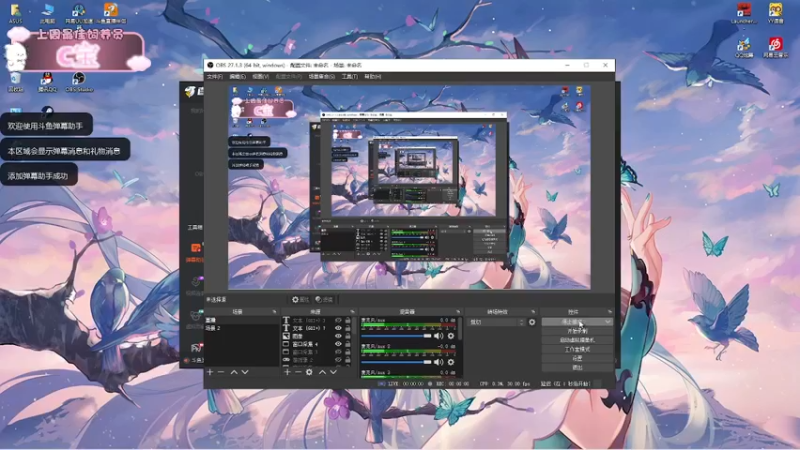Click the 设置 settings button in controls
The width and height of the screenshot is (800, 450).
click(577, 358)
